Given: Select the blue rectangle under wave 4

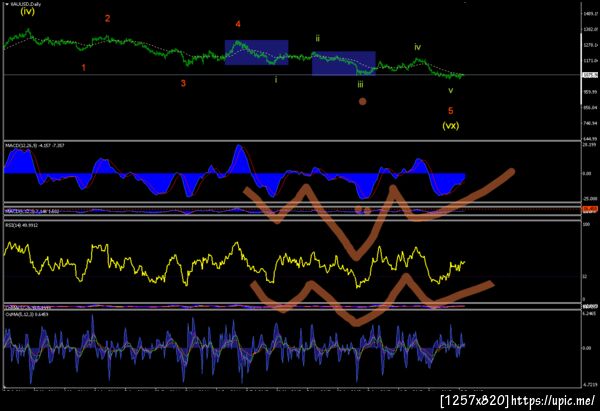Looking at the screenshot, I should click(256, 52).
